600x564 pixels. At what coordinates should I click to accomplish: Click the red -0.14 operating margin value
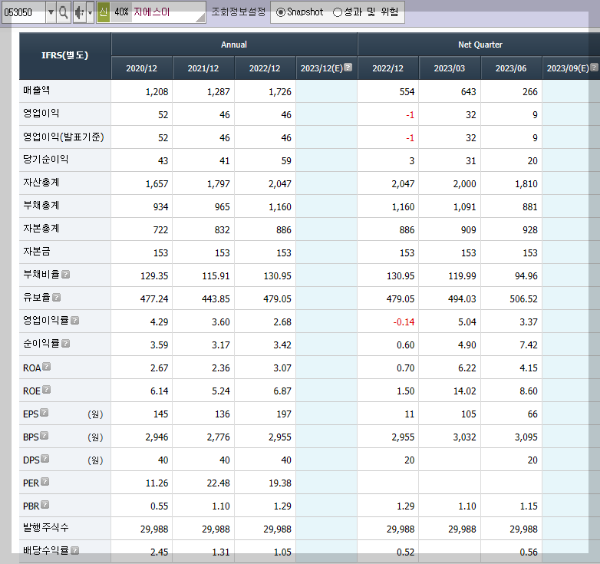point(404,322)
